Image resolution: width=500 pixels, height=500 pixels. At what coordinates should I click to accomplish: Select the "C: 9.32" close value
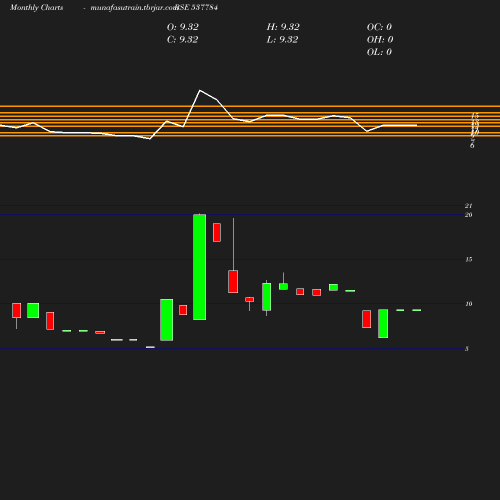point(183,40)
